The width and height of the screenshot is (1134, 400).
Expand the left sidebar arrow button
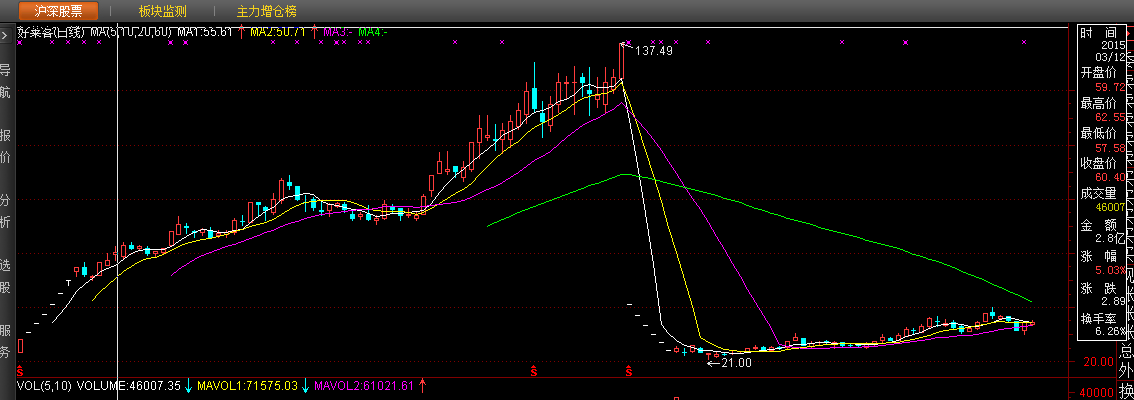point(6,34)
